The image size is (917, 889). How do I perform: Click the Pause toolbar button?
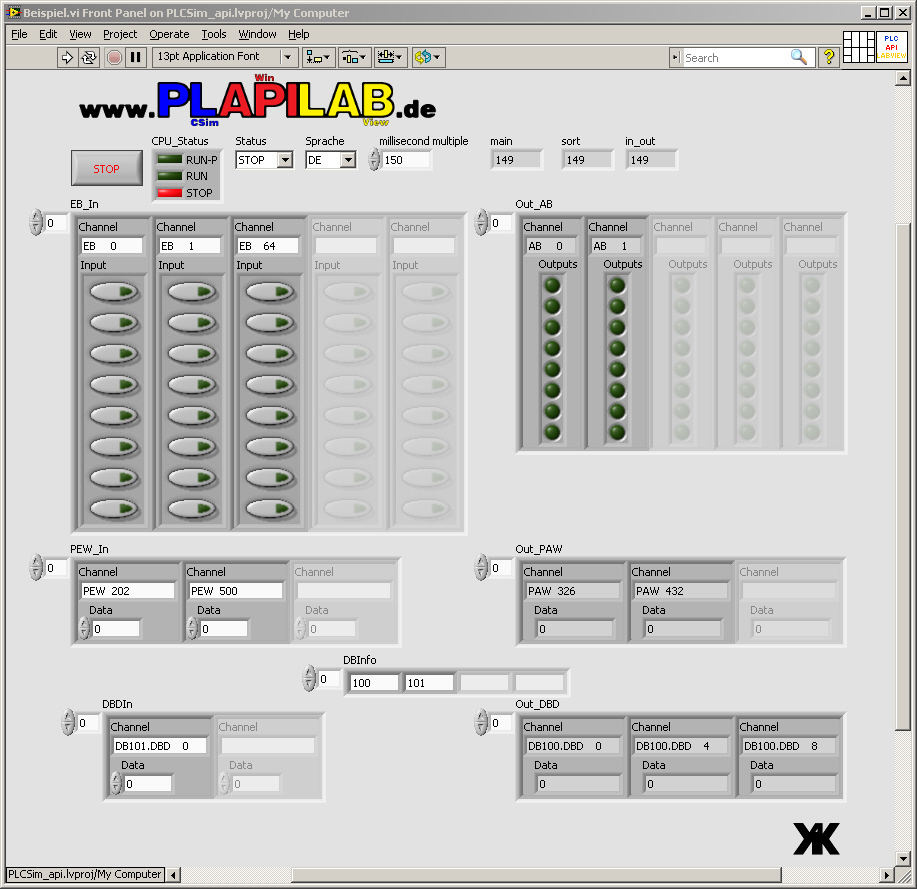point(136,57)
